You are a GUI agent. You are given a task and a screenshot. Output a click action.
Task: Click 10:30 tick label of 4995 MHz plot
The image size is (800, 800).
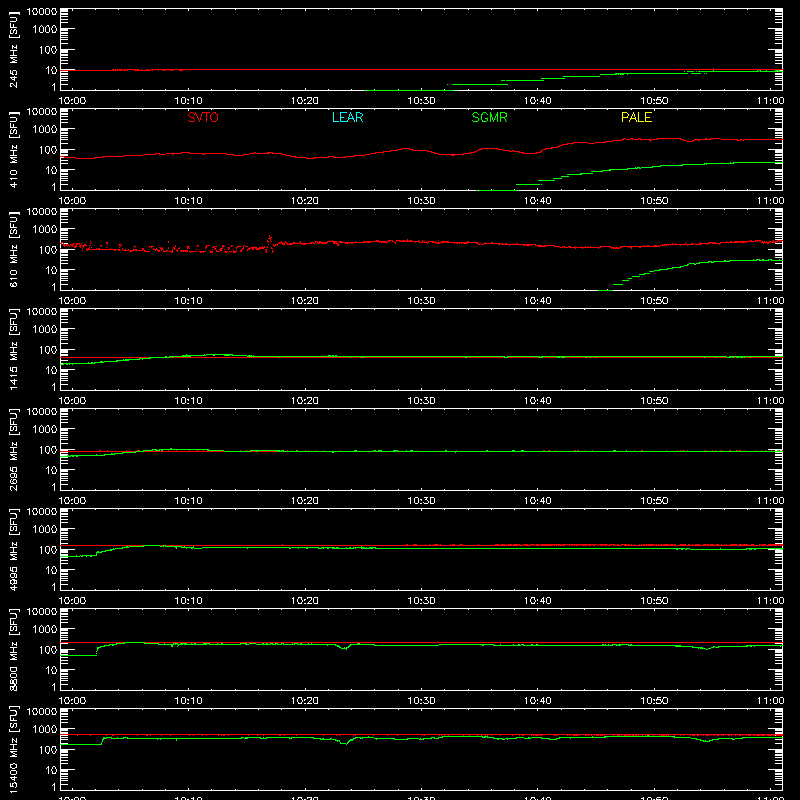point(421,601)
